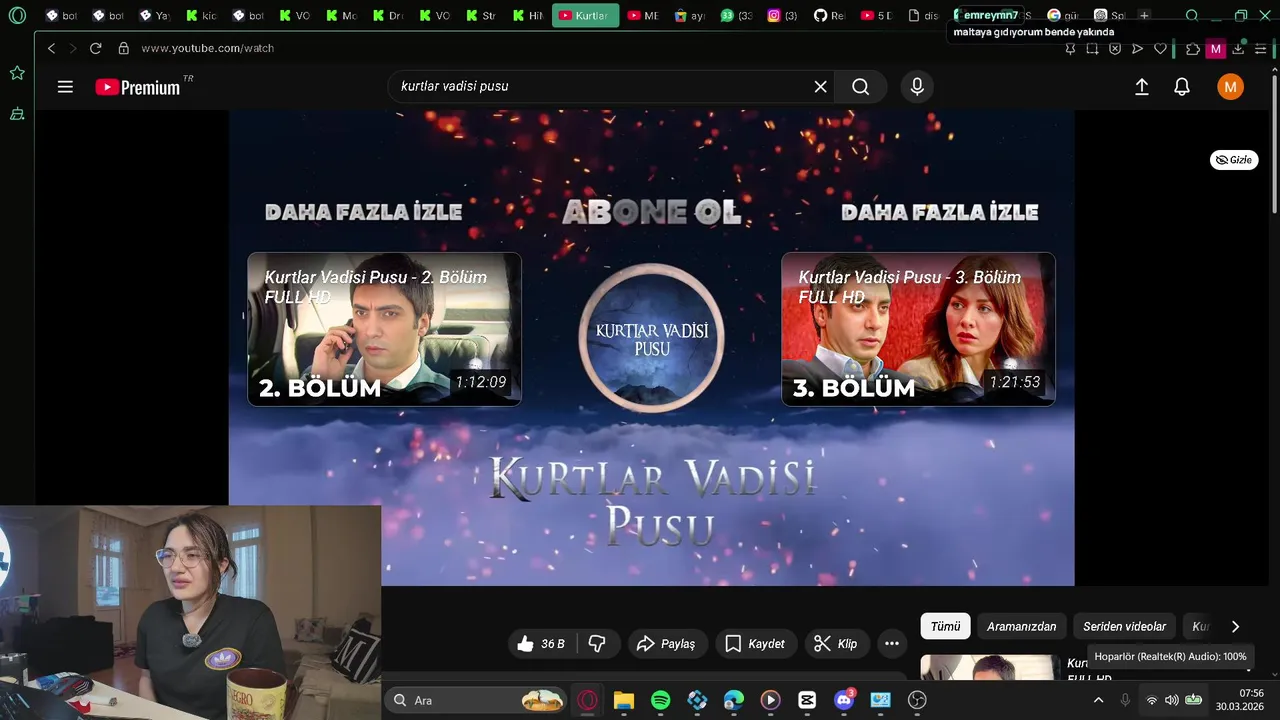Switch to the active Kurtlar YouTube tab
Viewport: 1280px width, 720px height.
[585, 15]
